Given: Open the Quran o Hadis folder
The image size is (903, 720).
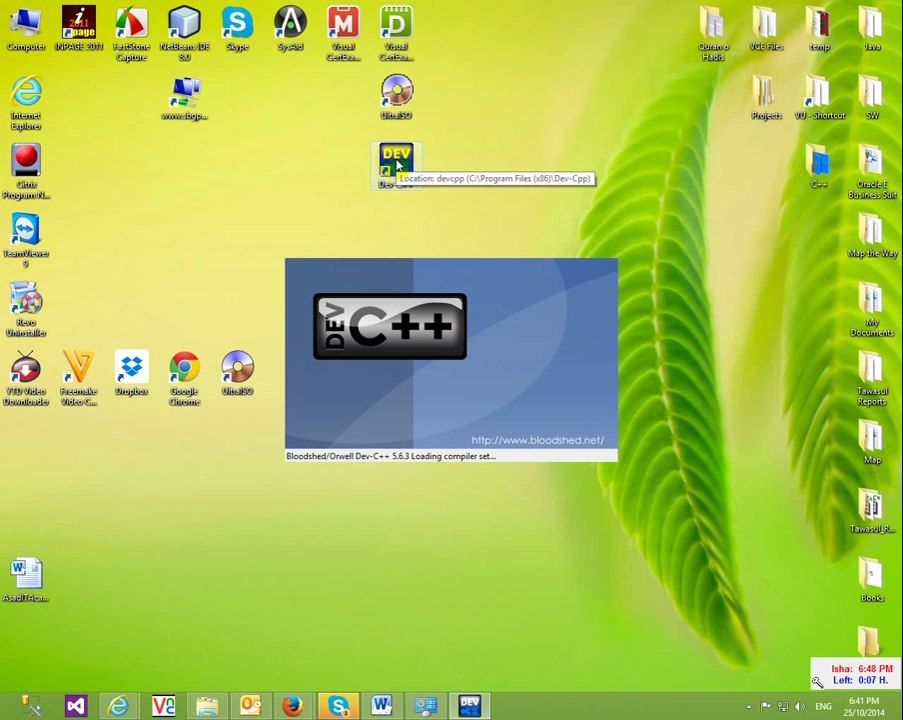Looking at the screenshot, I should [x=713, y=33].
